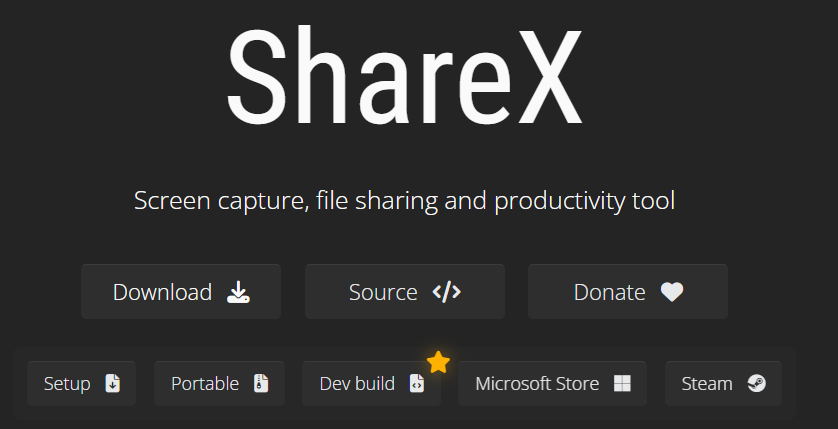The height and width of the screenshot is (429, 838).
Task: Click the installer file icon beside Setup
Action: click(x=113, y=384)
